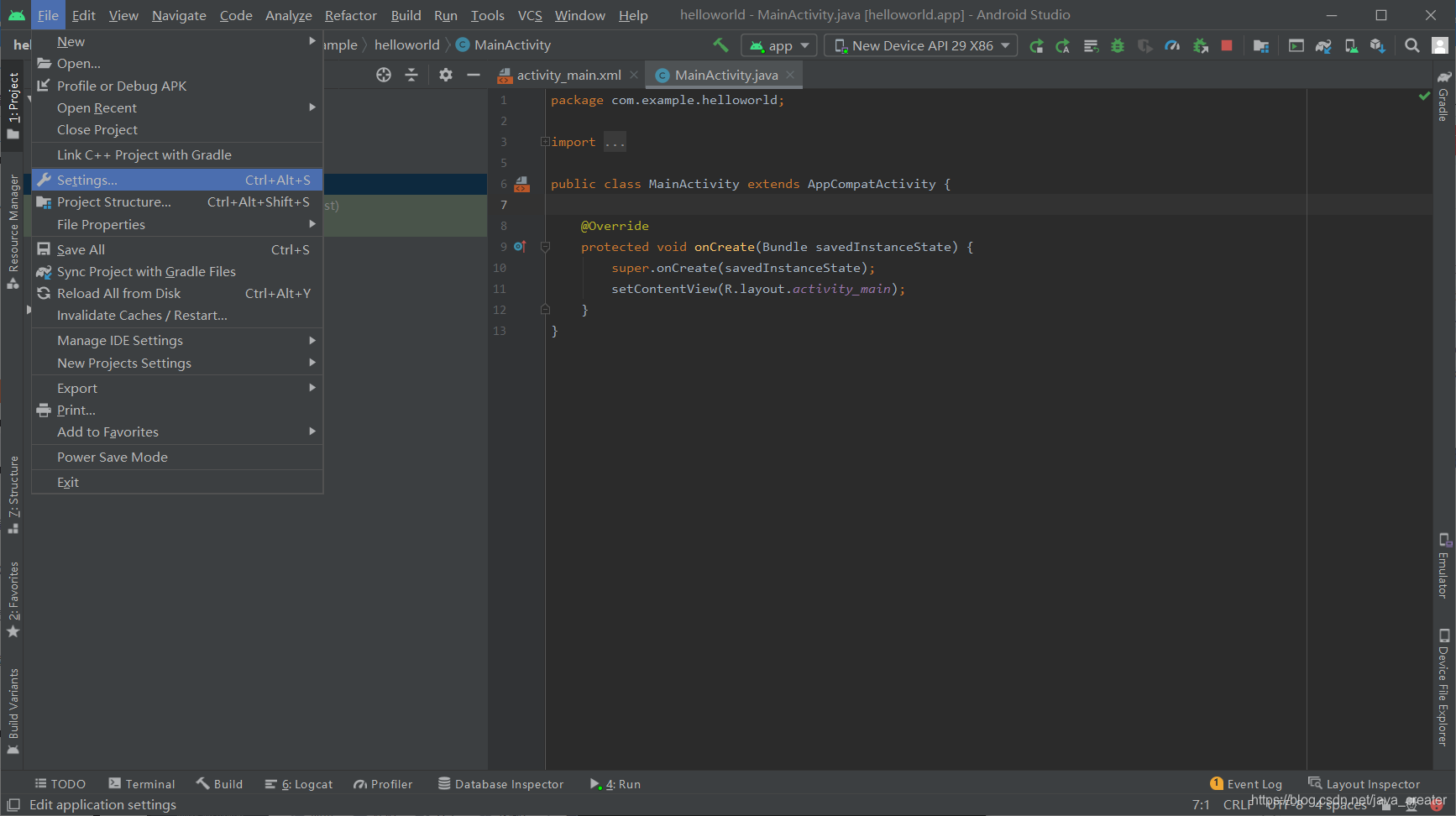Click the Run Anything icon
1456x816 pixels.
click(x=1296, y=45)
